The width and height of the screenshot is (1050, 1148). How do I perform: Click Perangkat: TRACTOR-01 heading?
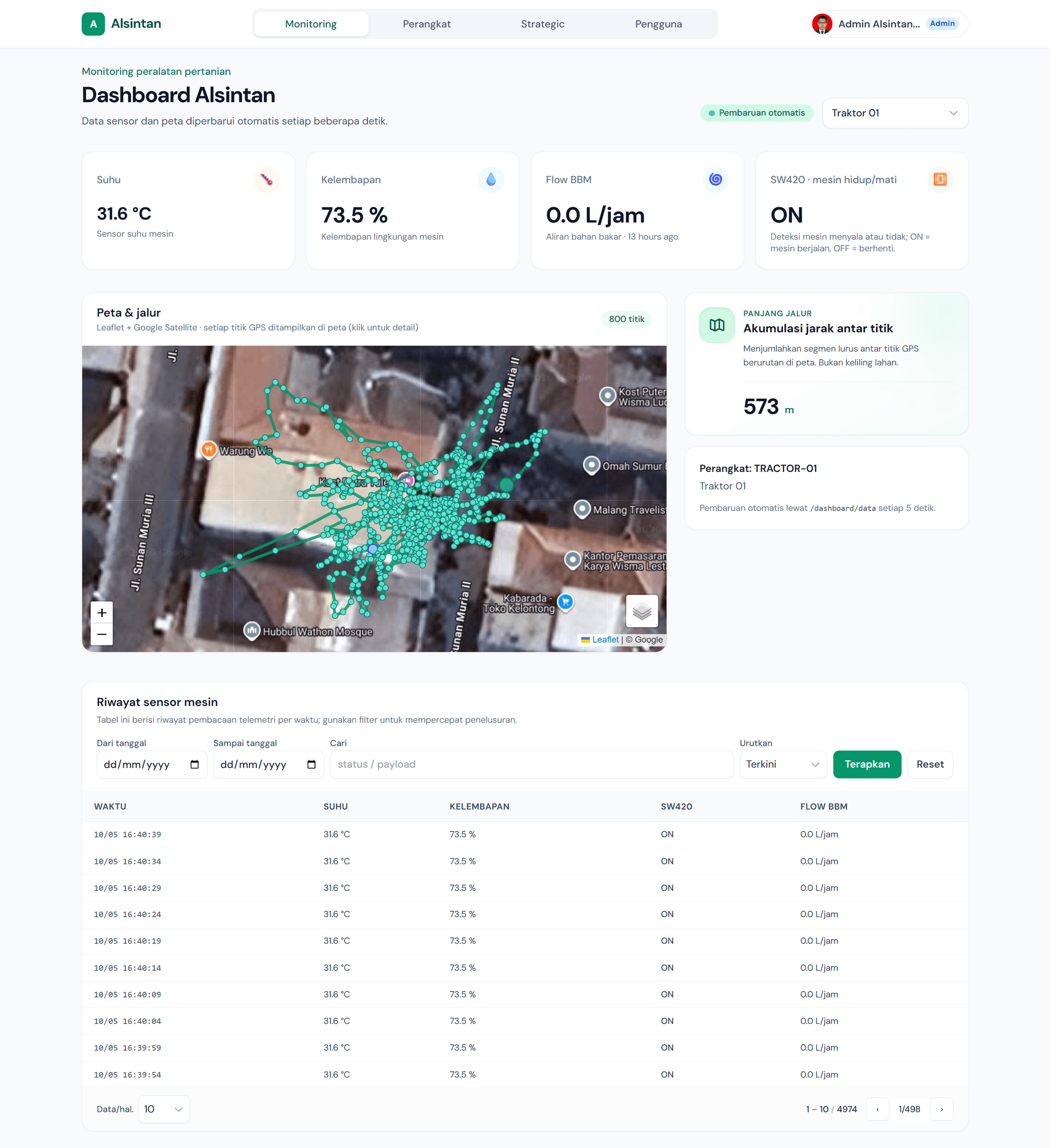758,469
